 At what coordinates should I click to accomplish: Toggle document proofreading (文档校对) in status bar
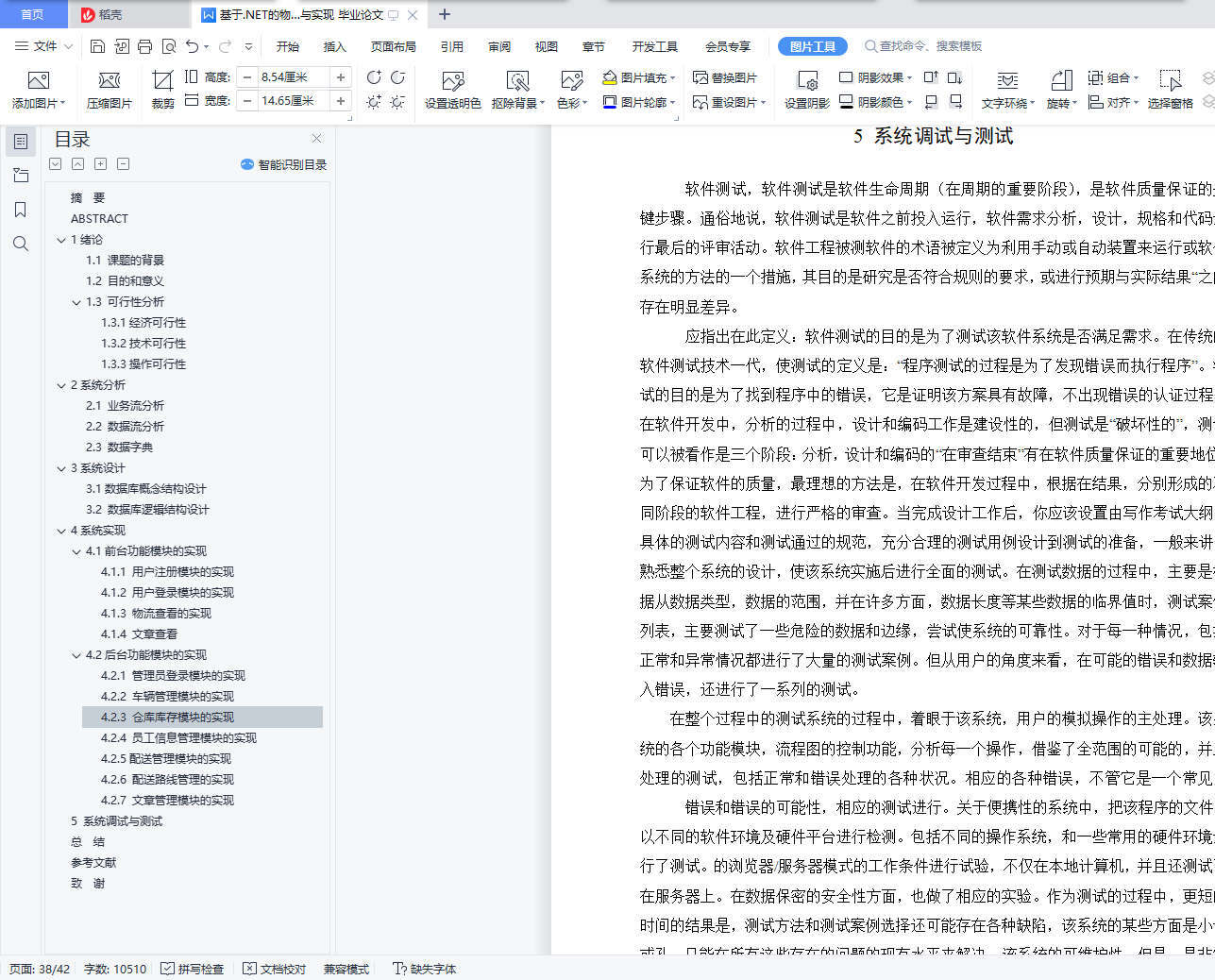coord(275,969)
